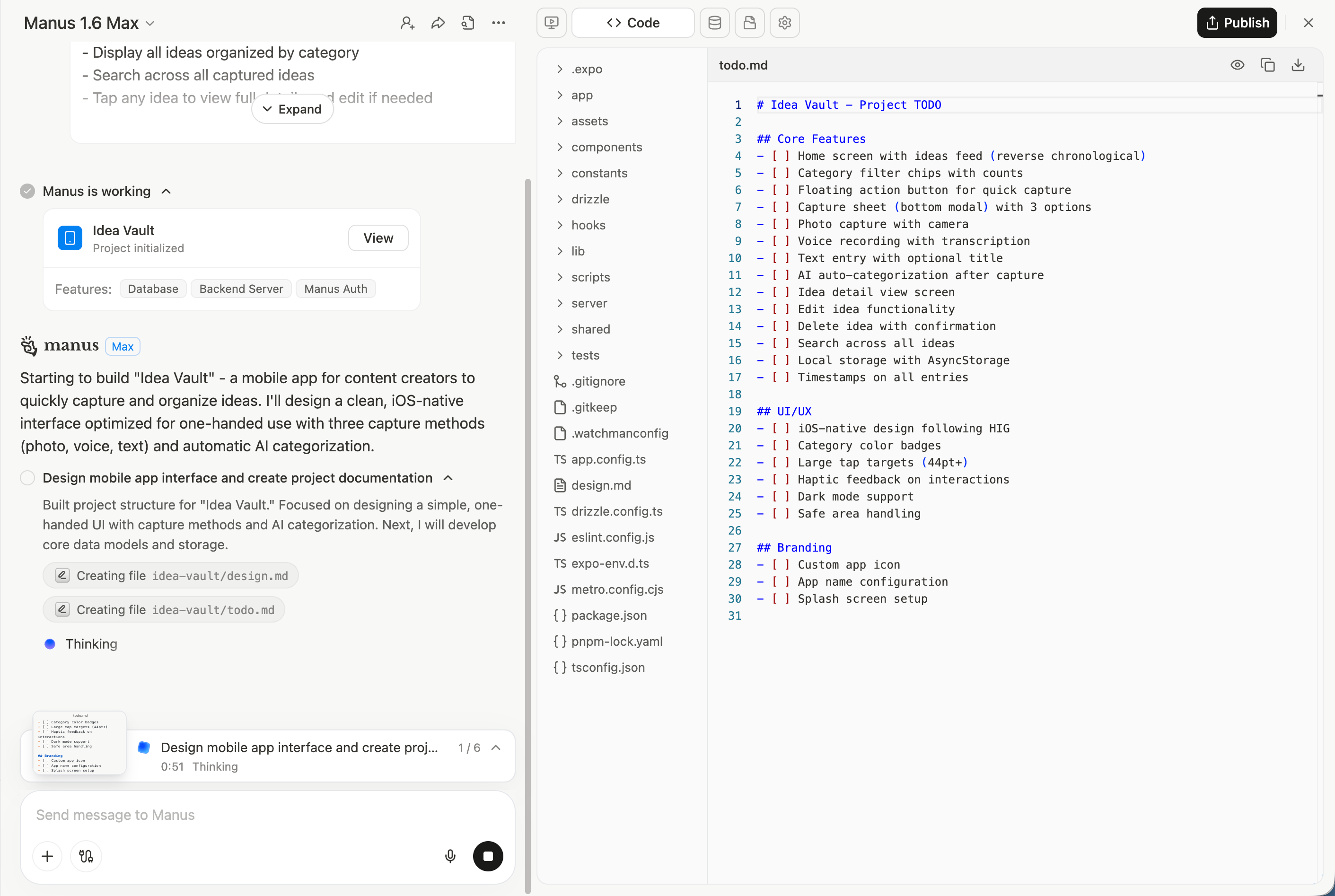This screenshot has width=1335, height=896.
Task: Open the database panel icon
Action: 714,23
